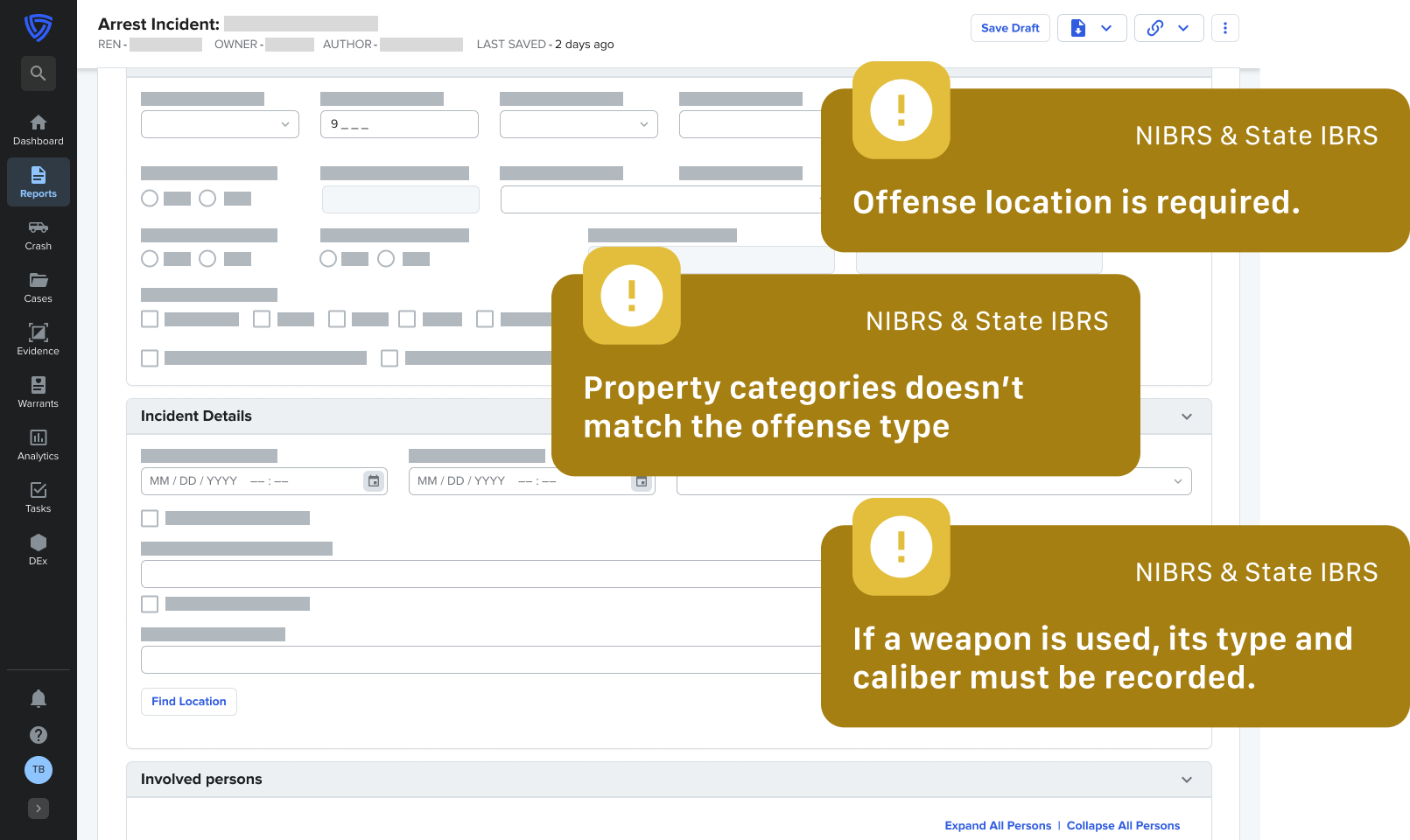Open Warrants in the sidebar
This screenshot has height=840, width=1410.
tap(38, 392)
